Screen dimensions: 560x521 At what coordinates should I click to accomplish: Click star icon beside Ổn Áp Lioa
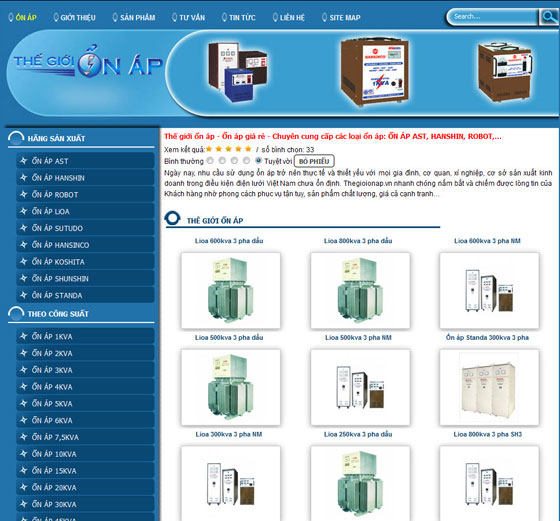pos(24,211)
